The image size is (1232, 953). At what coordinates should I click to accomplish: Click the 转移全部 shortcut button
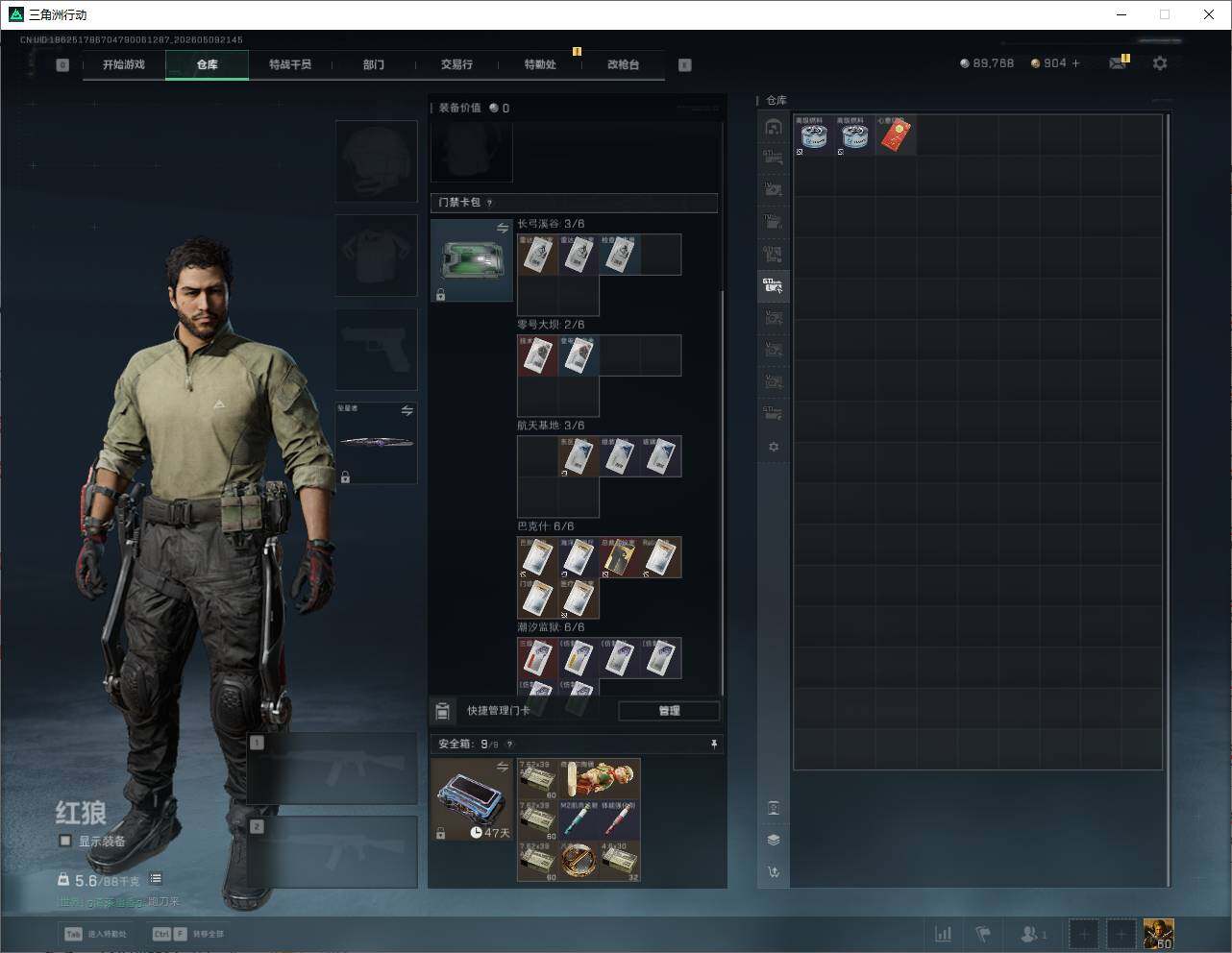(x=188, y=934)
